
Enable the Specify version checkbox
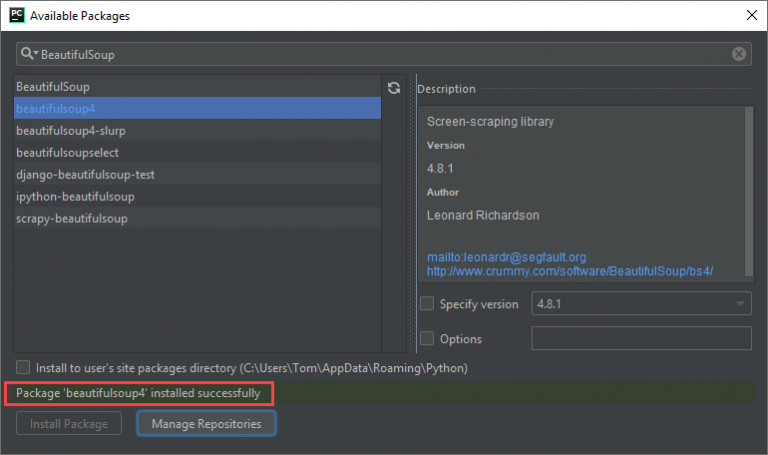427,304
